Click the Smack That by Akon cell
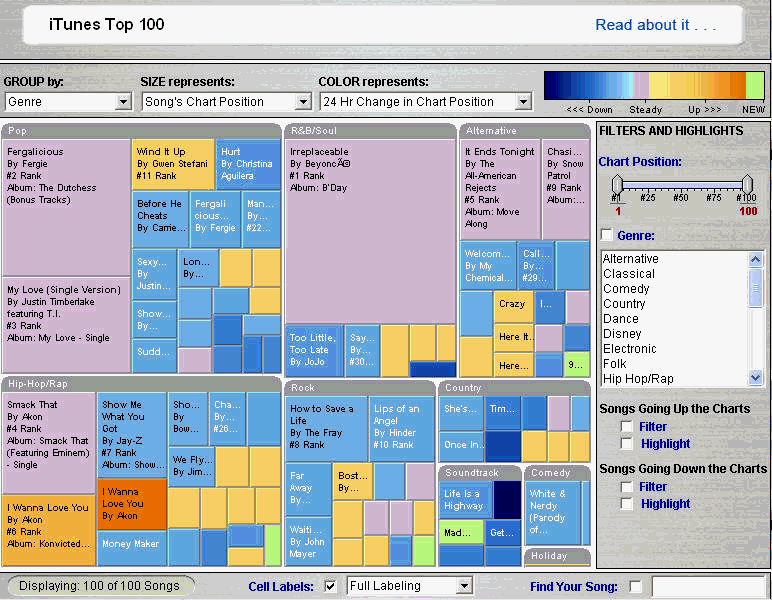This screenshot has width=772, height=600. tap(48, 440)
